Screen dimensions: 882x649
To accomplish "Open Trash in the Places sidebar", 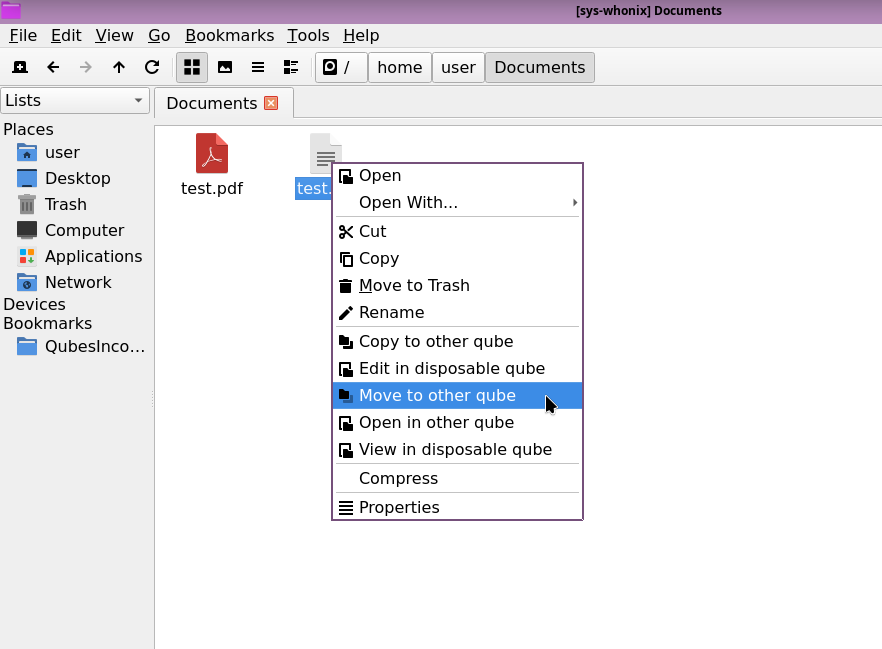I will pos(65,204).
